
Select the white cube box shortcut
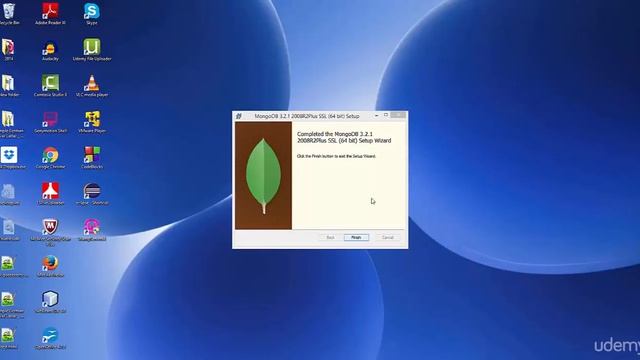tap(50, 302)
